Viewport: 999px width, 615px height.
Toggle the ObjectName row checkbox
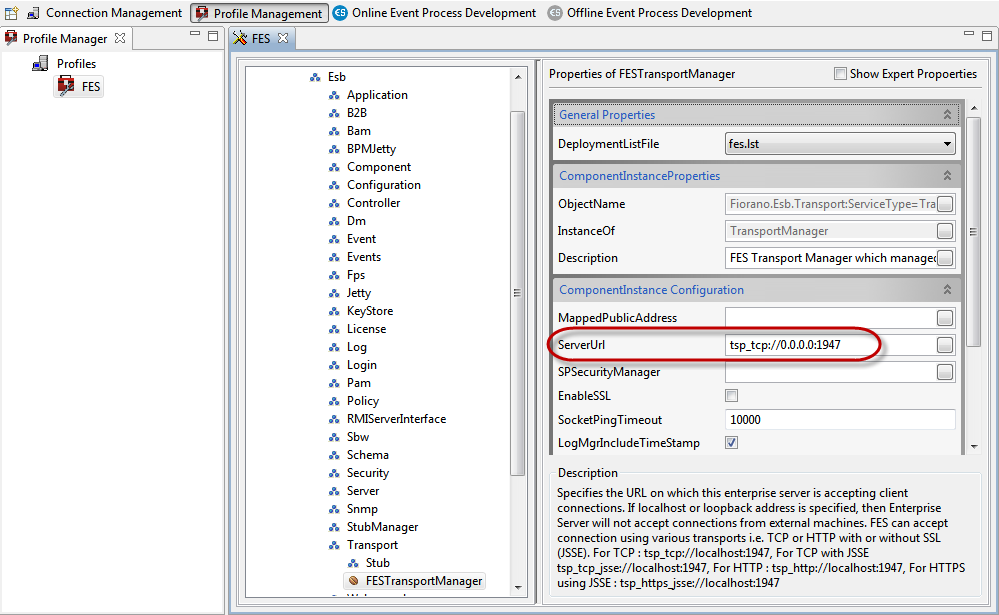click(945, 204)
